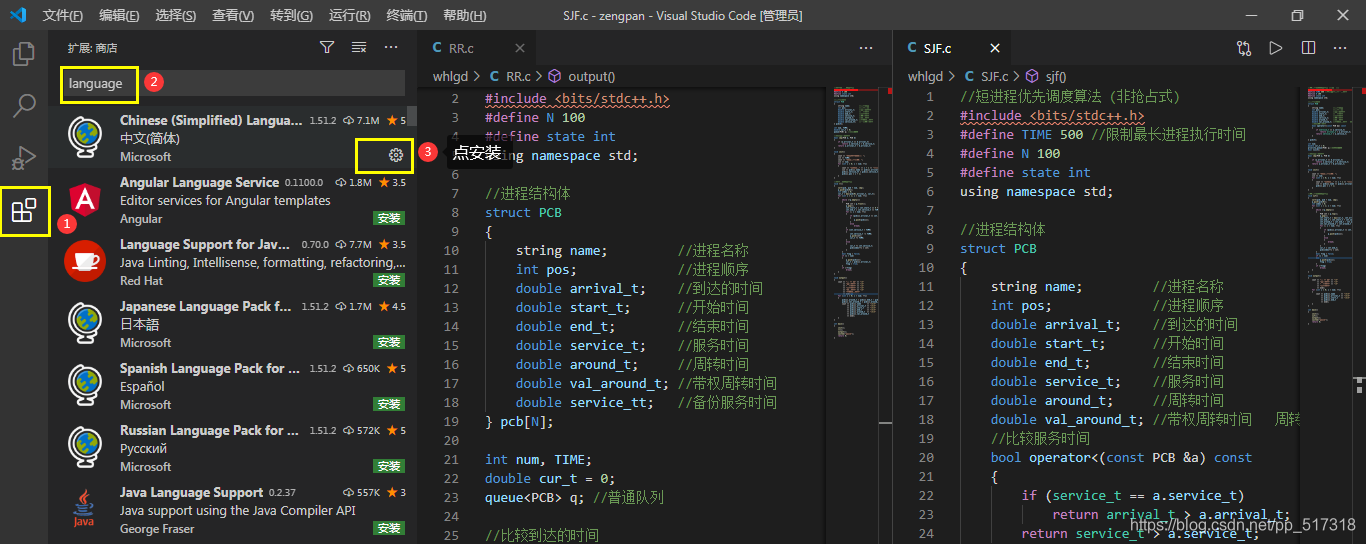
Task: Click whlgd breadcrumb in SJF.c editor
Action: click(925, 76)
